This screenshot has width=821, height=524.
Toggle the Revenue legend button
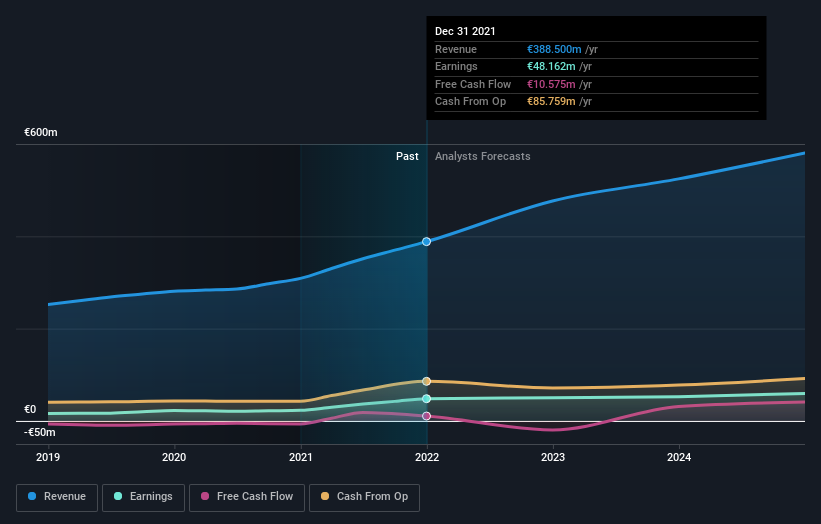click(57, 497)
